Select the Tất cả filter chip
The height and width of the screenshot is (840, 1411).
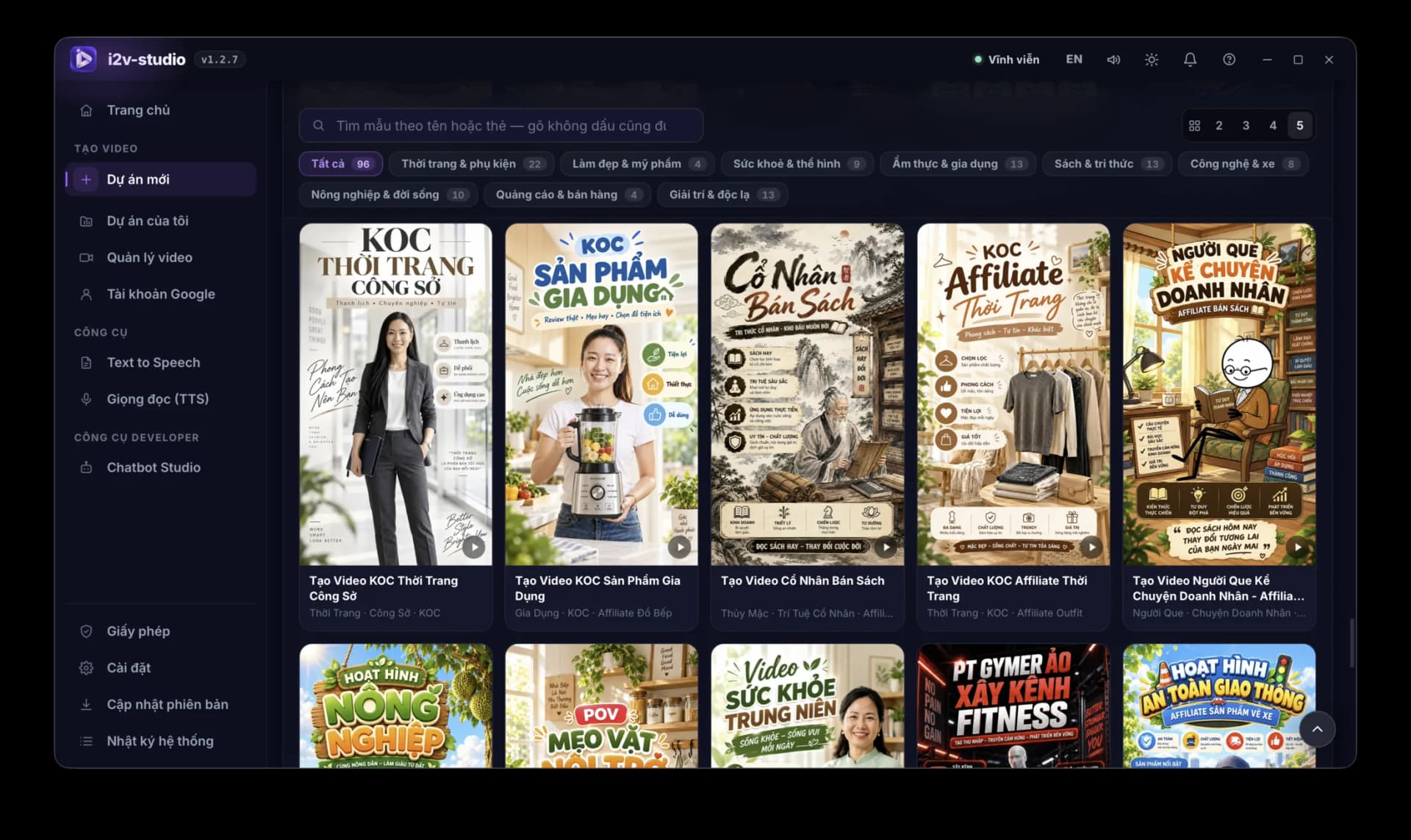point(341,164)
